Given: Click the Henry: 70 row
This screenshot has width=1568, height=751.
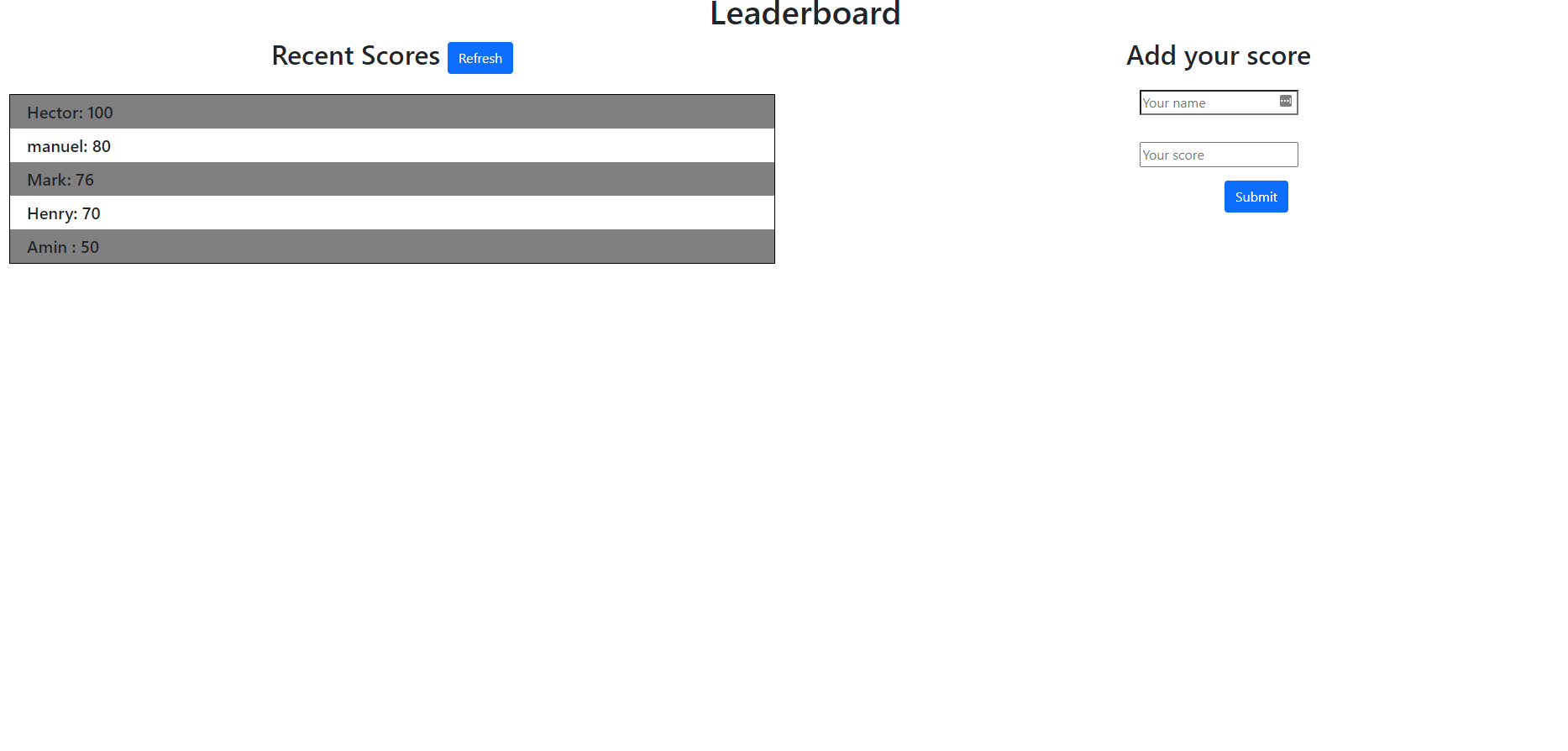Looking at the screenshot, I should pos(391,213).
